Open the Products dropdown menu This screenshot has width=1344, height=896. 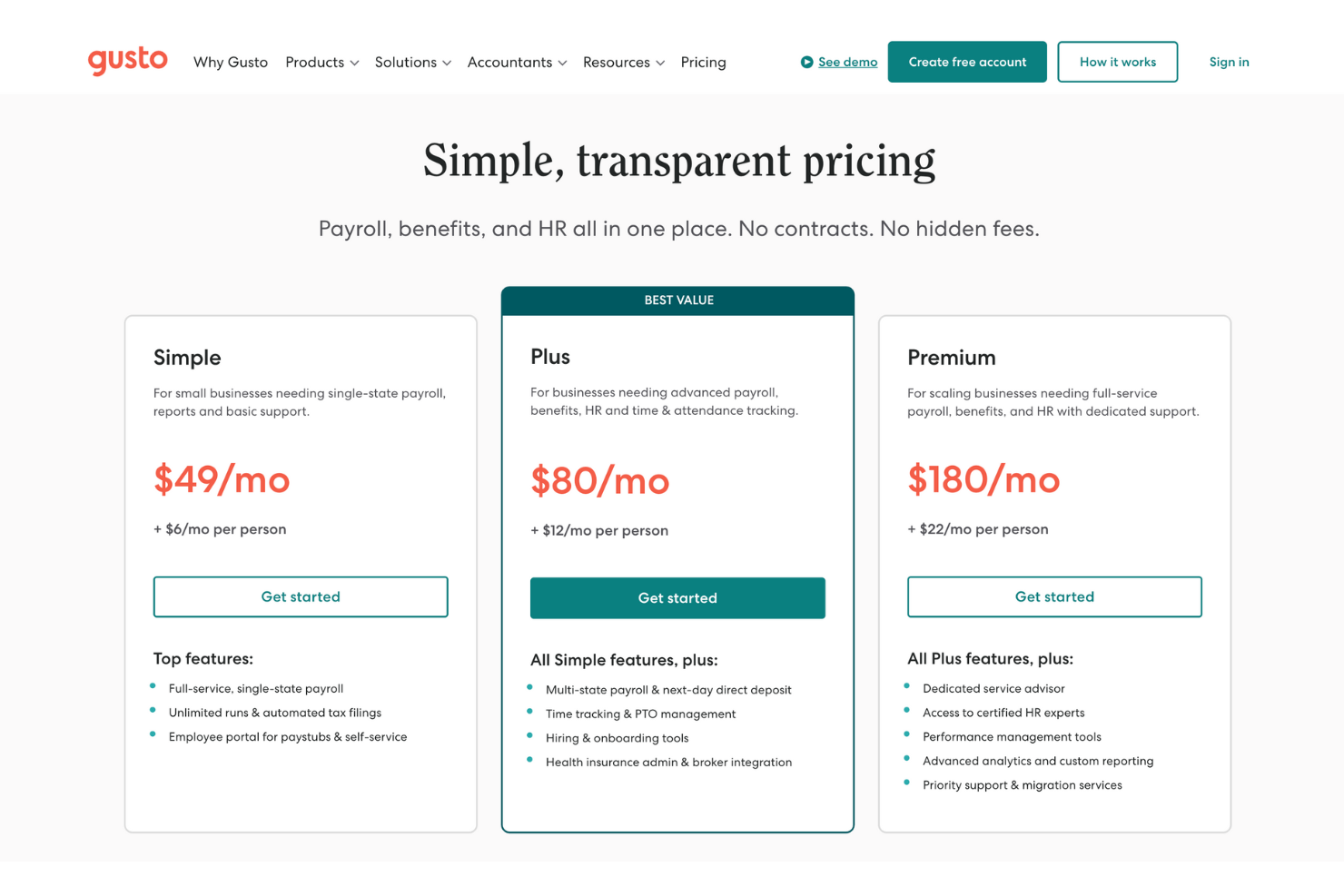321,62
